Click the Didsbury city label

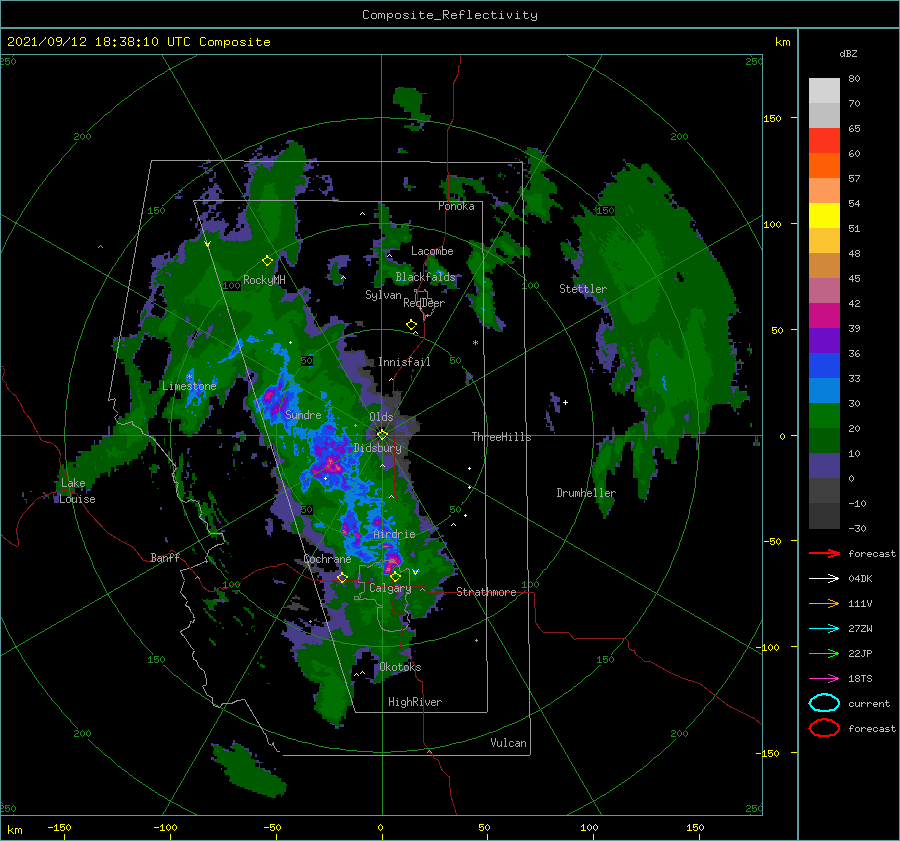click(x=377, y=448)
